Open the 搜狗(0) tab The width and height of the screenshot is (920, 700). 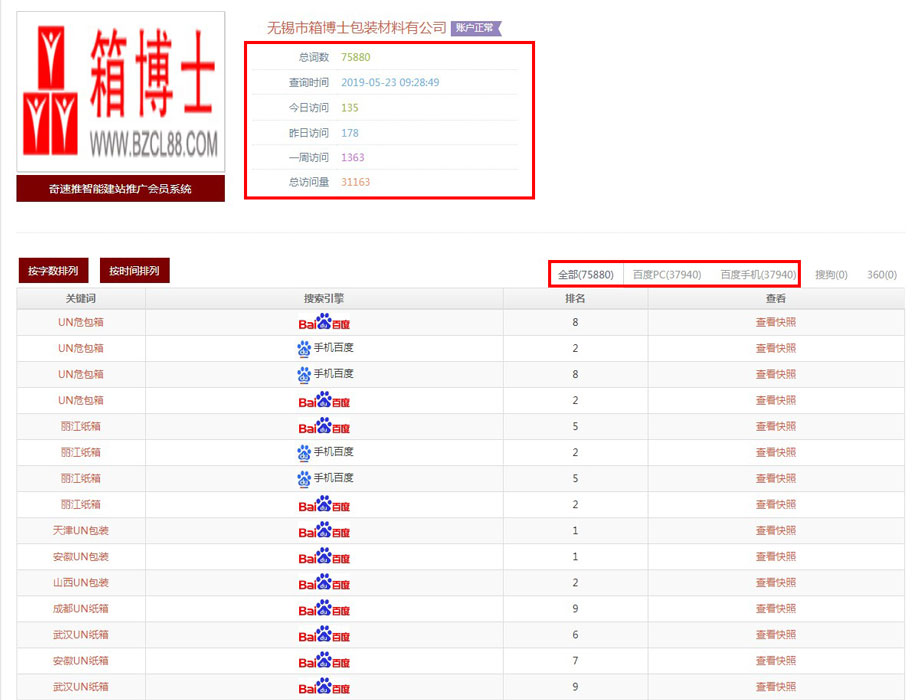tap(831, 274)
